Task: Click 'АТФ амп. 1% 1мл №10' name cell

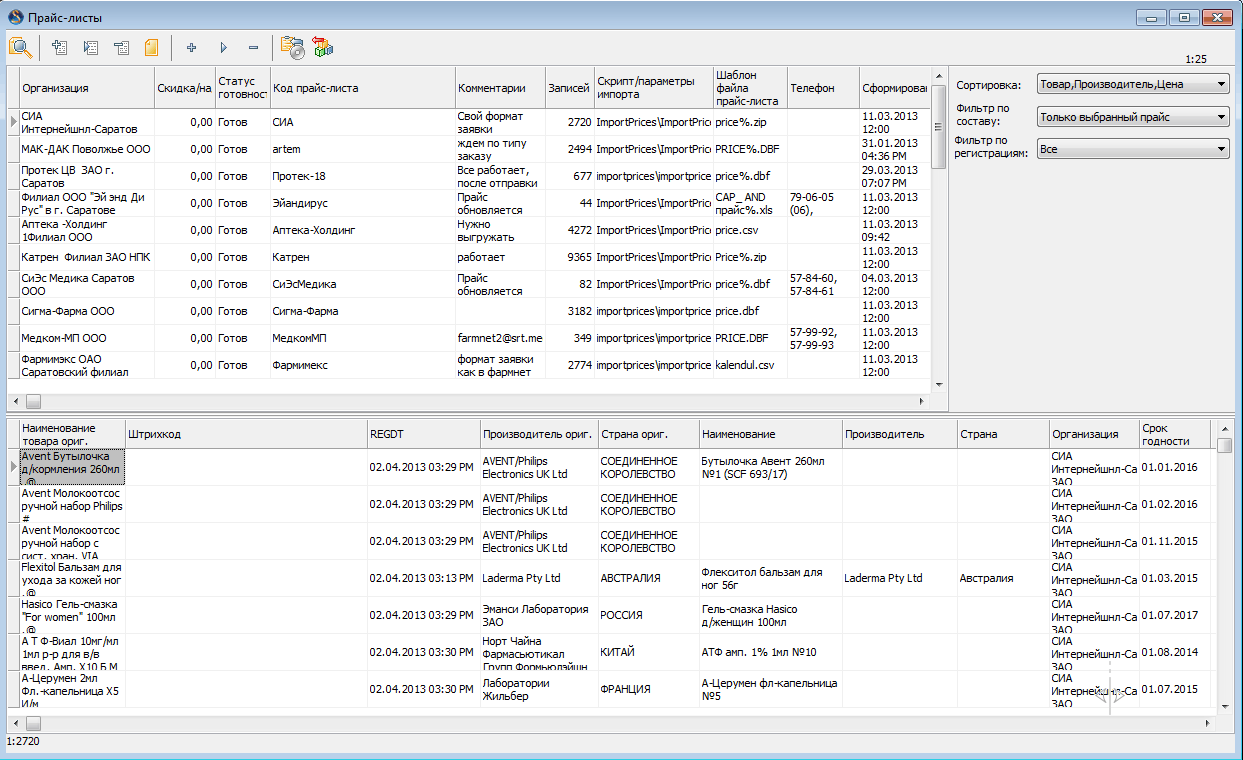Action: (770, 652)
